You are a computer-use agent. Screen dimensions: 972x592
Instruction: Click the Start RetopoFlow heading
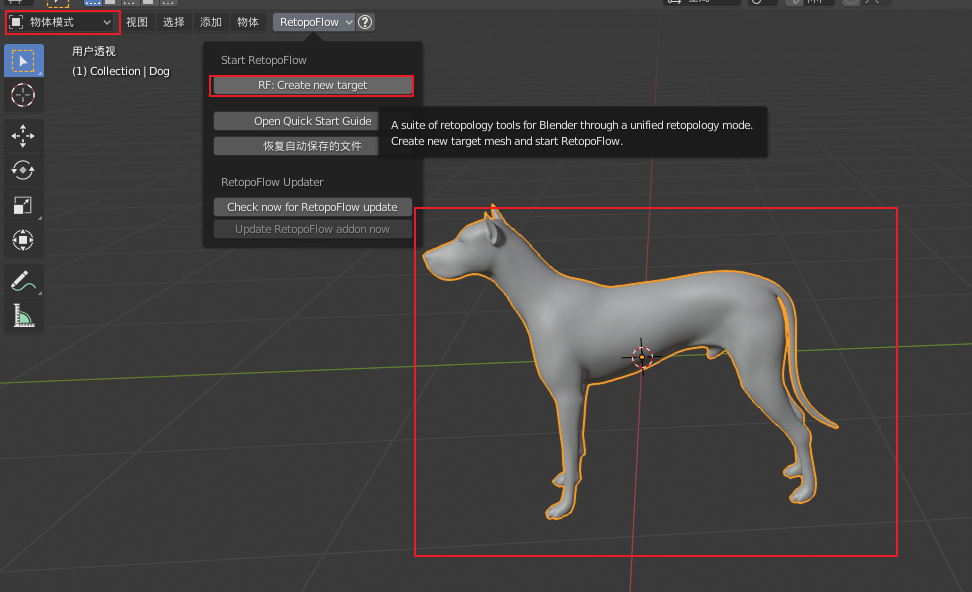tap(264, 60)
